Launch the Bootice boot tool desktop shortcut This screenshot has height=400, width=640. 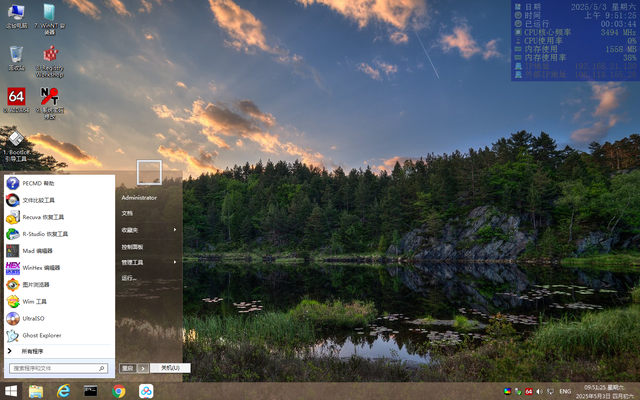coord(16,146)
